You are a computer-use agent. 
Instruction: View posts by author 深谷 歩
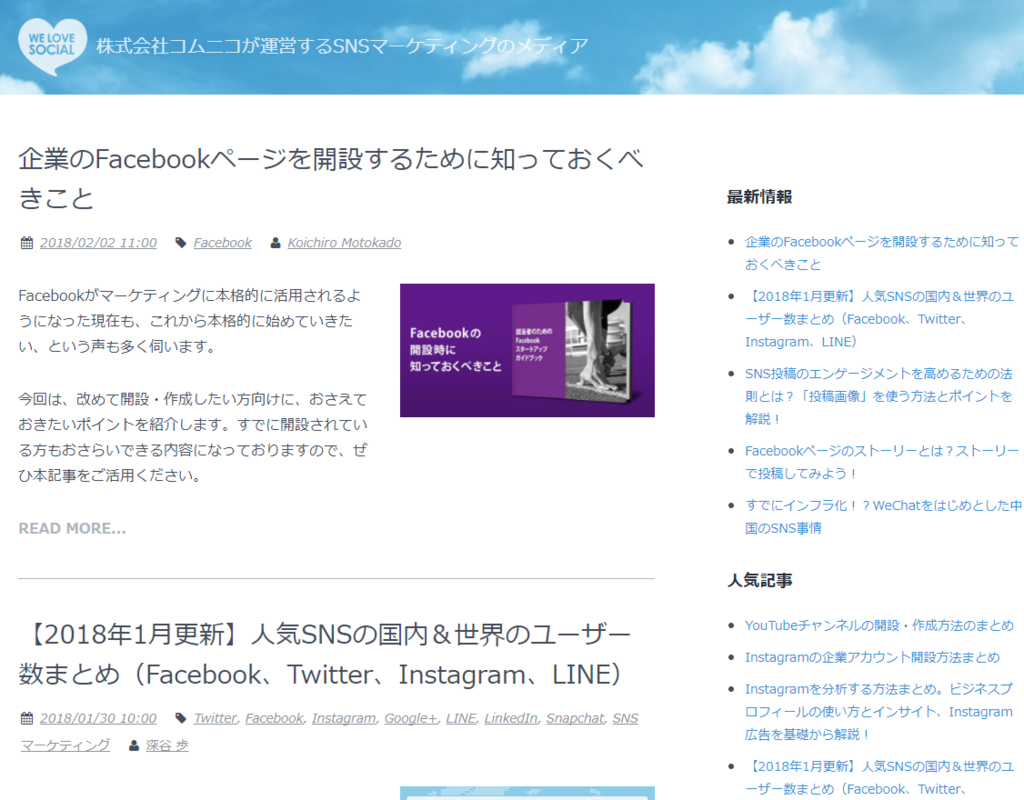(x=167, y=746)
